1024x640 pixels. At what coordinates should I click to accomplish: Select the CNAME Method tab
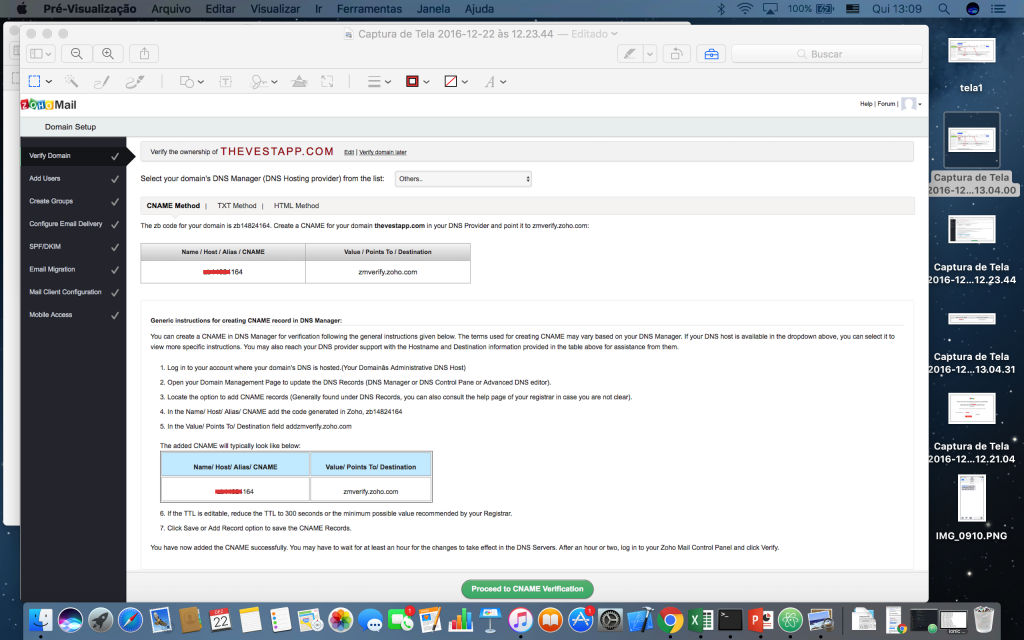pos(173,206)
